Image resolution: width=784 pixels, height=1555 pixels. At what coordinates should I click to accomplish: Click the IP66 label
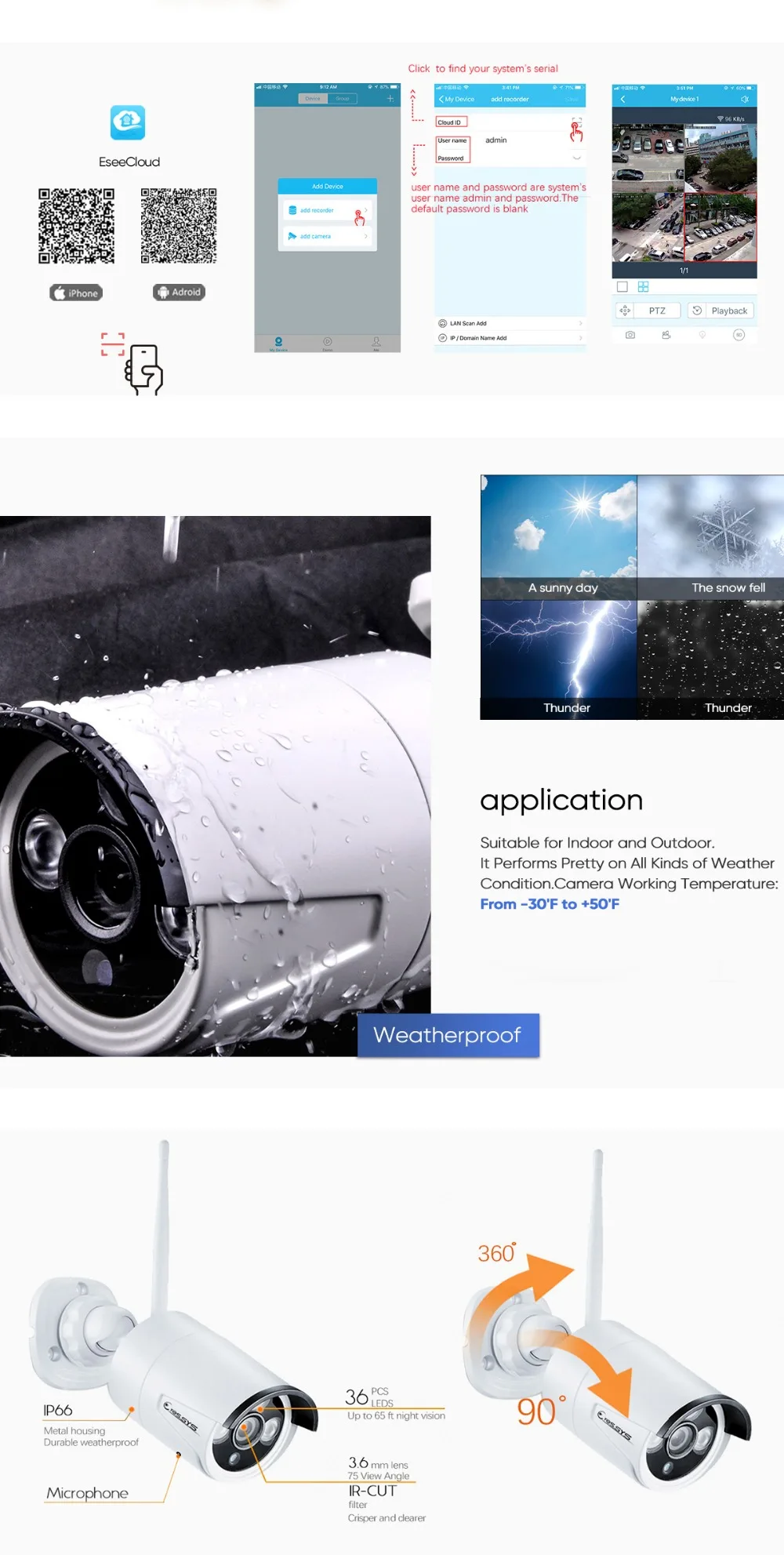point(58,1410)
